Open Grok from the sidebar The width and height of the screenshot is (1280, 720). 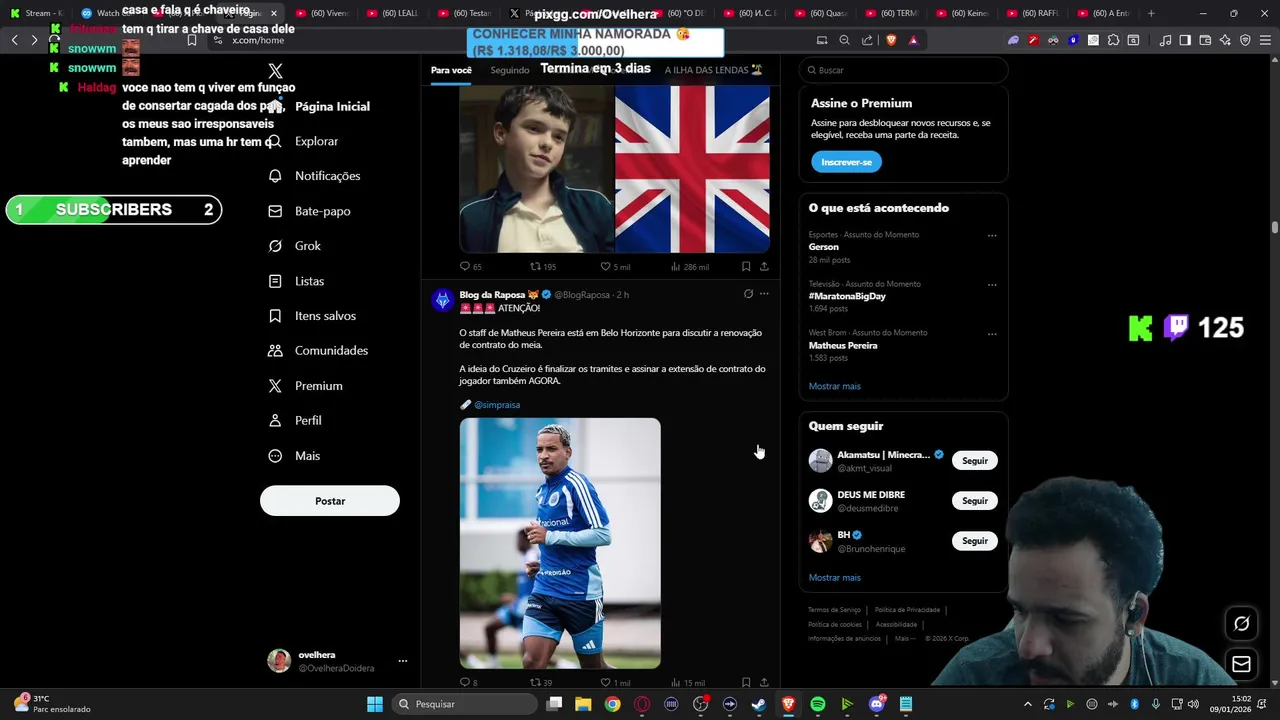(295, 246)
